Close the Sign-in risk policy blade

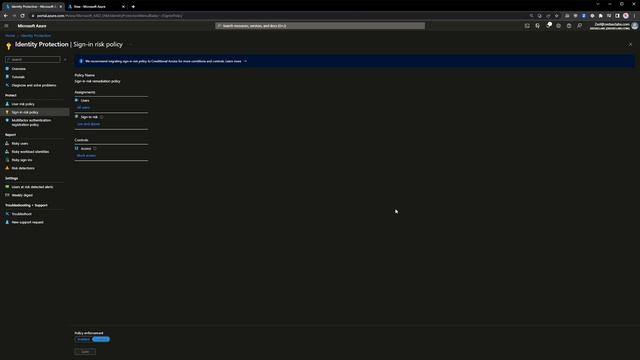click(630, 44)
